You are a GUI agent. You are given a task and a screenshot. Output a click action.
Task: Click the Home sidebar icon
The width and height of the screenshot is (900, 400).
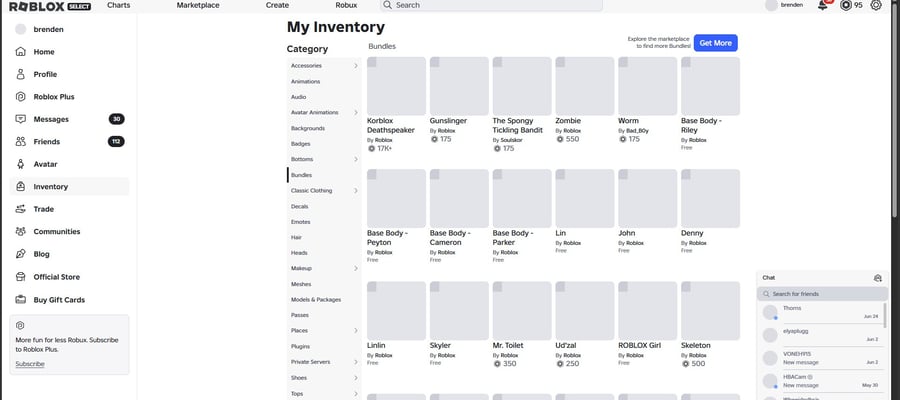(21, 52)
